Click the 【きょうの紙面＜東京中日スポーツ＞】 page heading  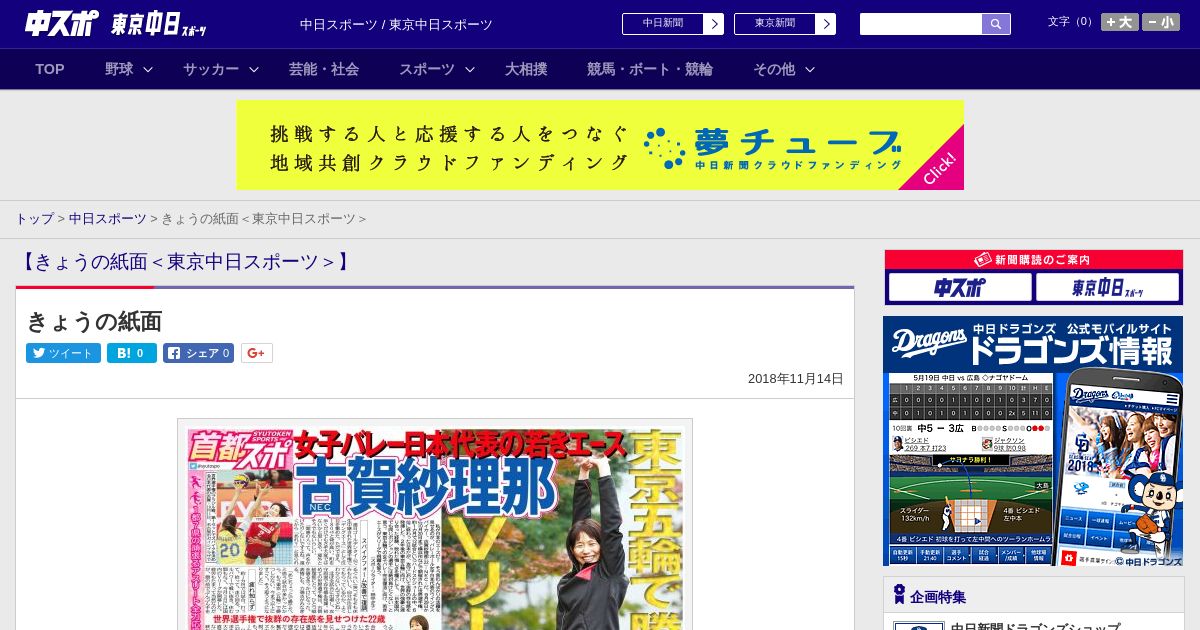point(186,262)
